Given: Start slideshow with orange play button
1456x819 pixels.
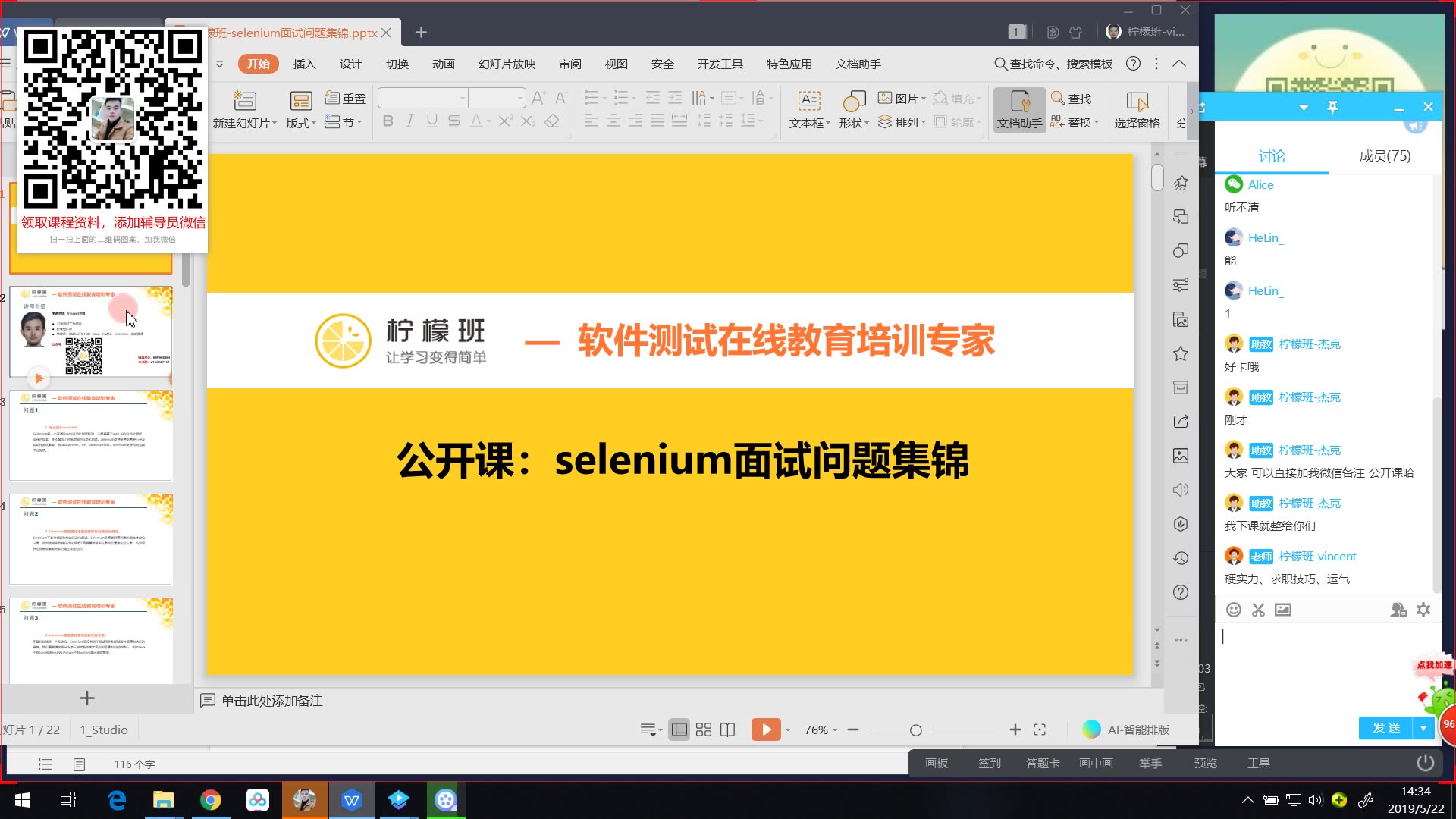Looking at the screenshot, I should pyautogui.click(x=765, y=730).
